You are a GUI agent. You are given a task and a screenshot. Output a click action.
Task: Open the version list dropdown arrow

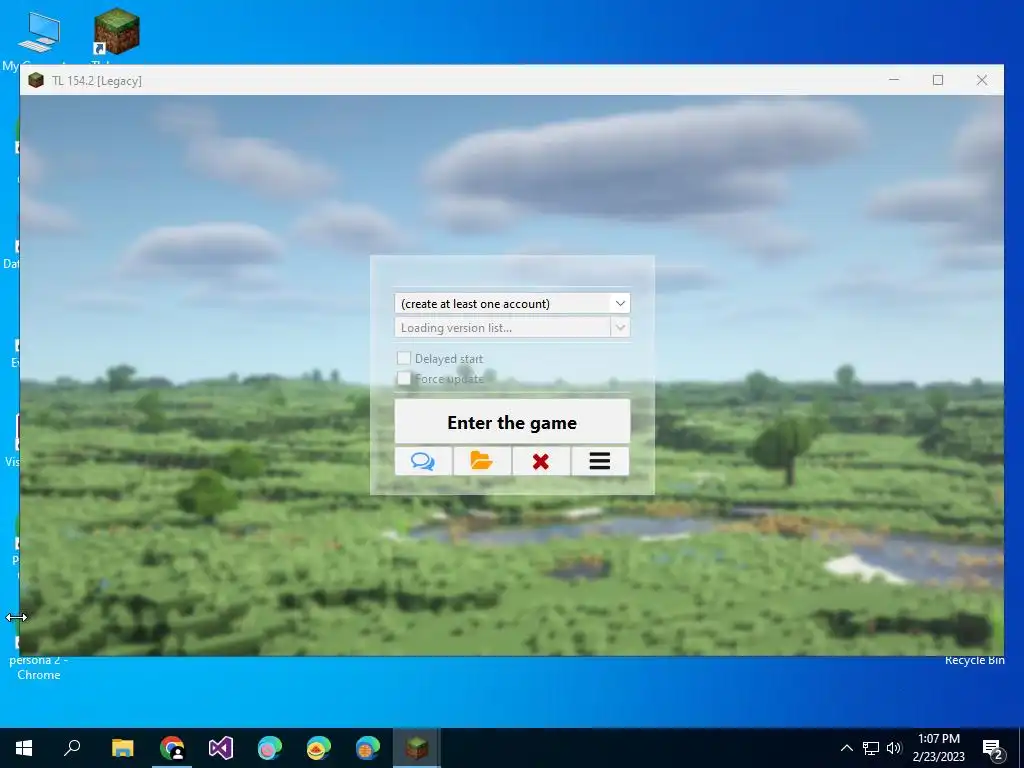click(620, 327)
